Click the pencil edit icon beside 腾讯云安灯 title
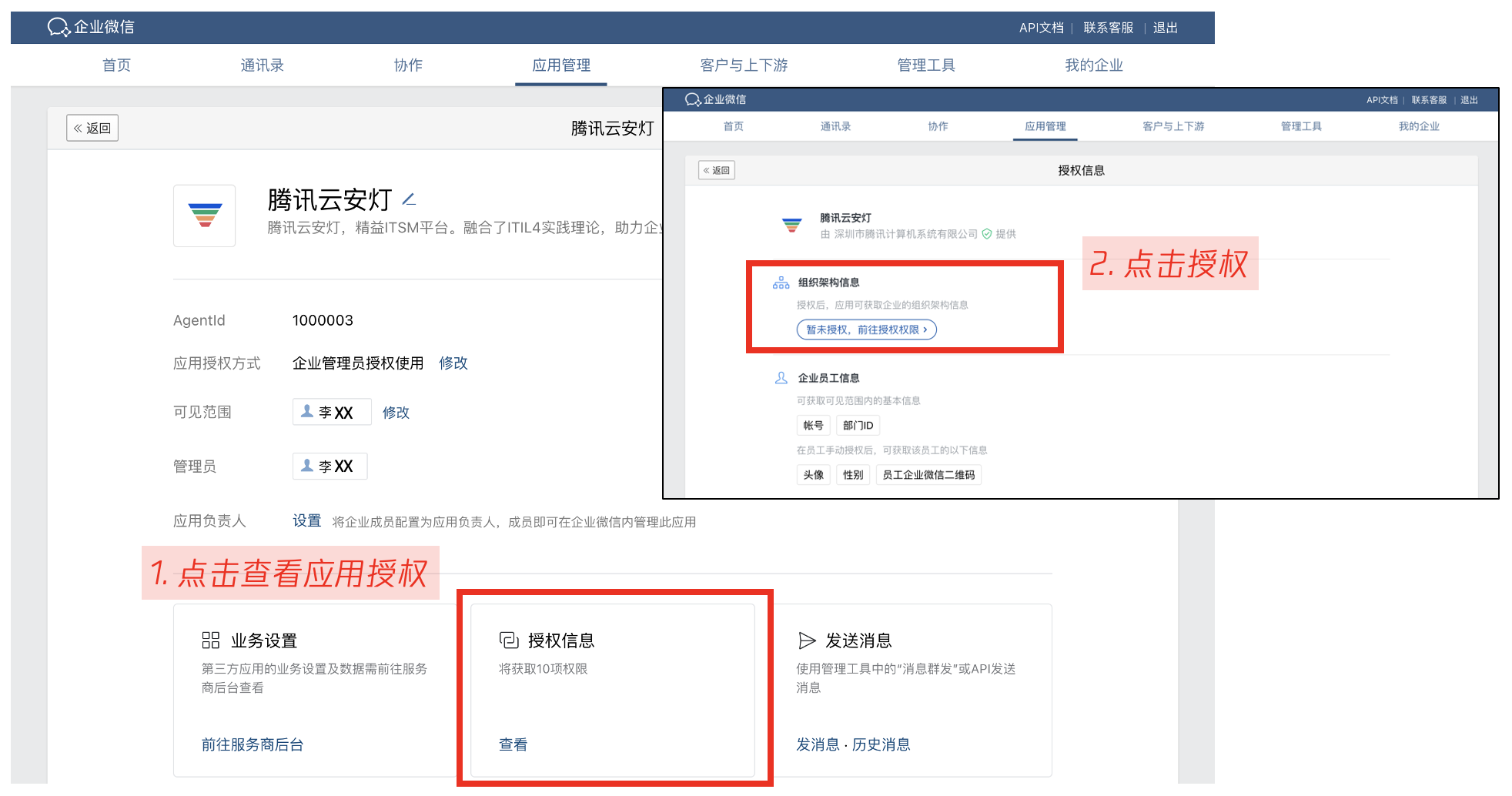This screenshot has height=796, width=1512. (410, 199)
